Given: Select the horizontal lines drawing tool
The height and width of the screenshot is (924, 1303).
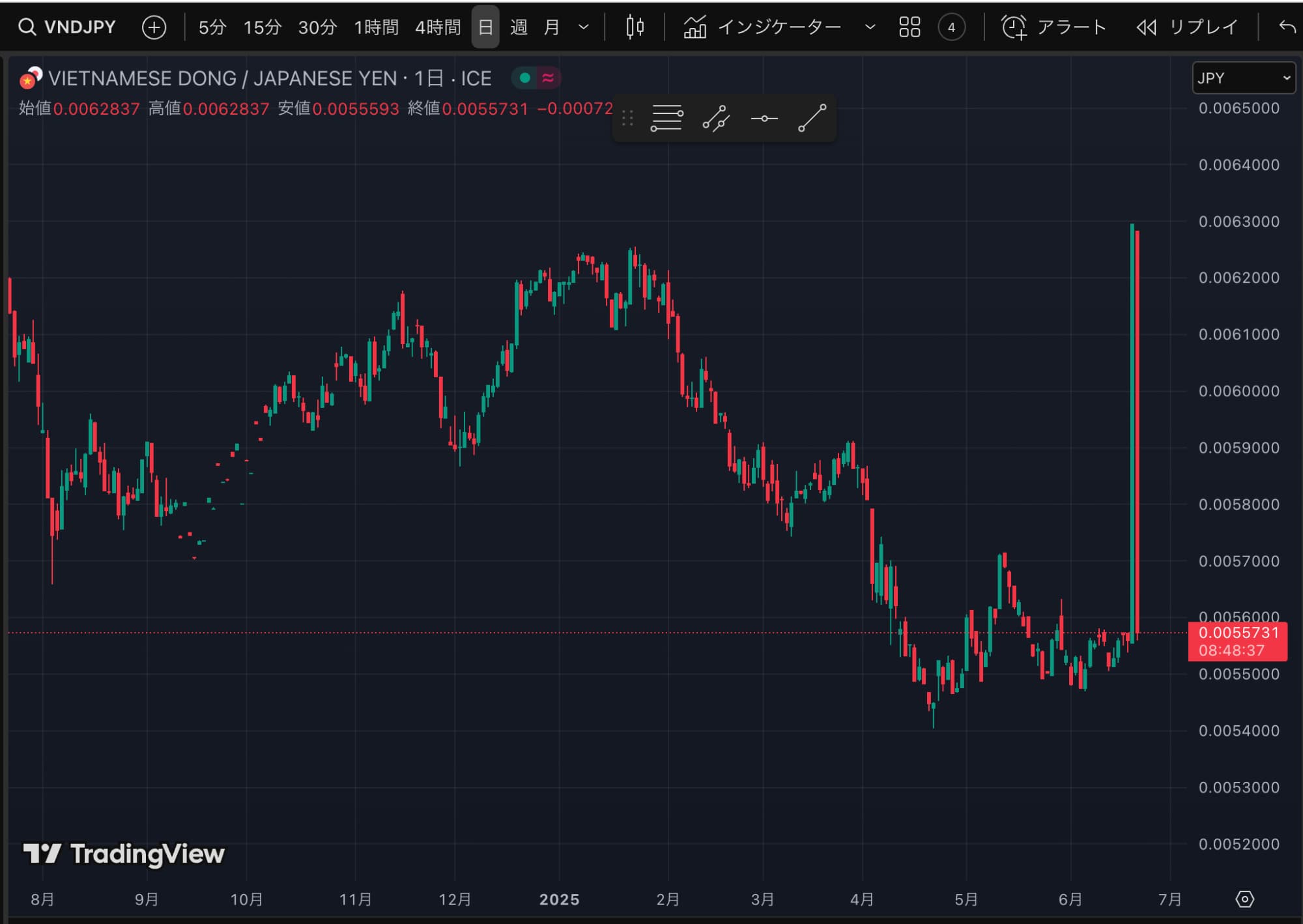Looking at the screenshot, I should pos(666,119).
